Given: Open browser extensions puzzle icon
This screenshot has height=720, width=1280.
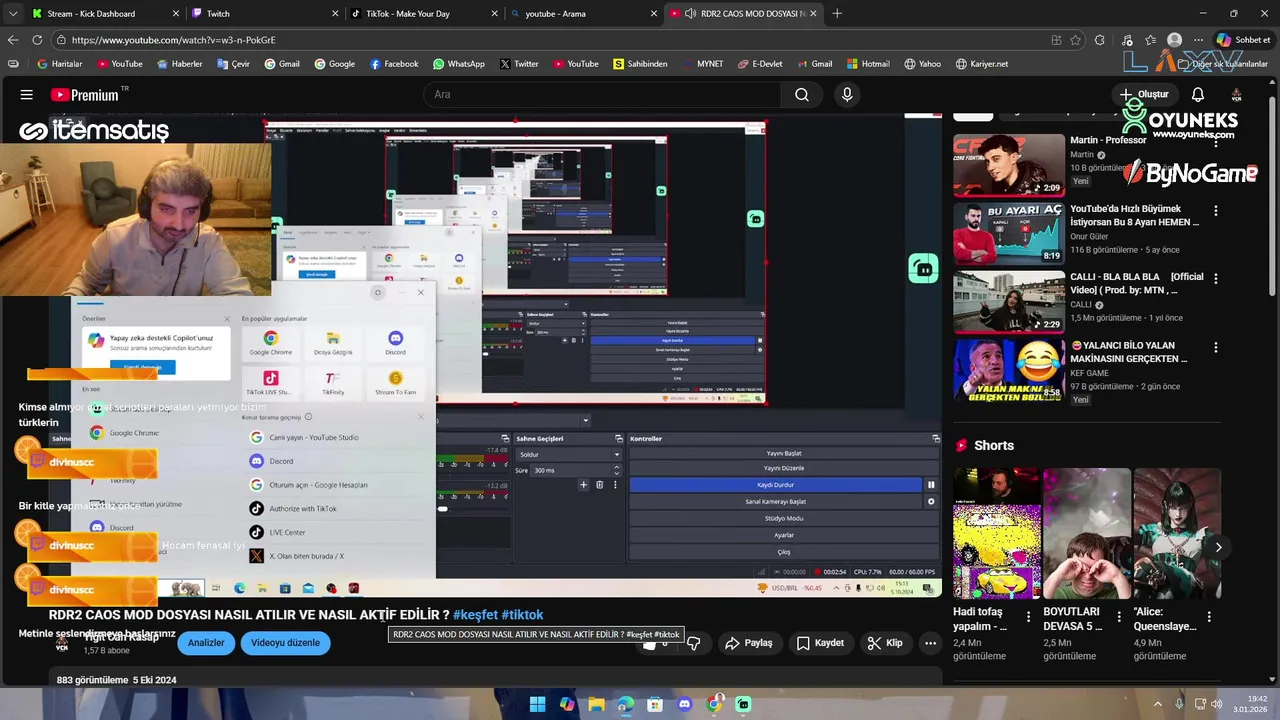Looking at the screenshot, I should 1100,40.
